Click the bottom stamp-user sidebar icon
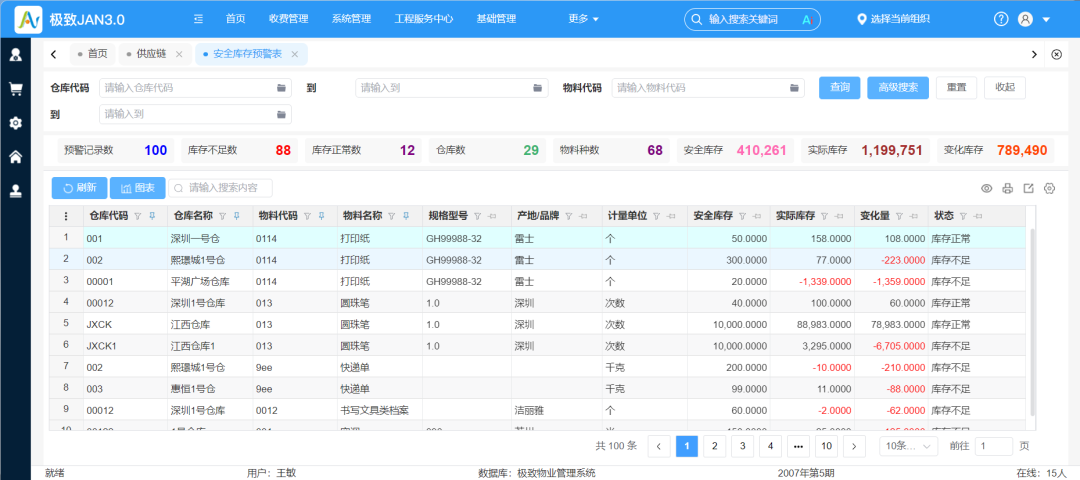Image resolution: width=1080 pixels, height=480 pixels. pos(15,191)
